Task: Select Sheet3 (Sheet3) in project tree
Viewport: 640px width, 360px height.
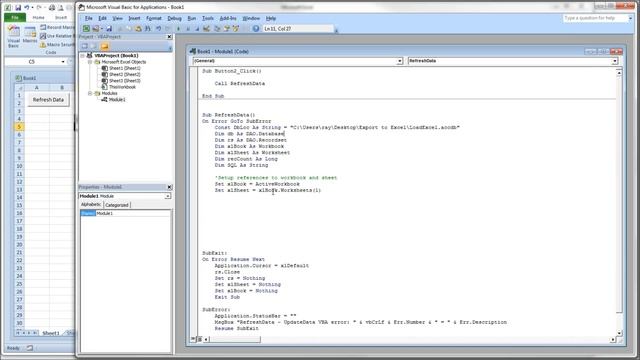Action: click(x=124, y=81)
